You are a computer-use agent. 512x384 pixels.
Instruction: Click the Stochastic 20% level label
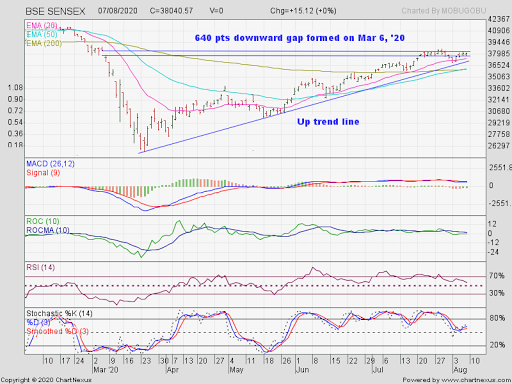click(x=497, y=345)
